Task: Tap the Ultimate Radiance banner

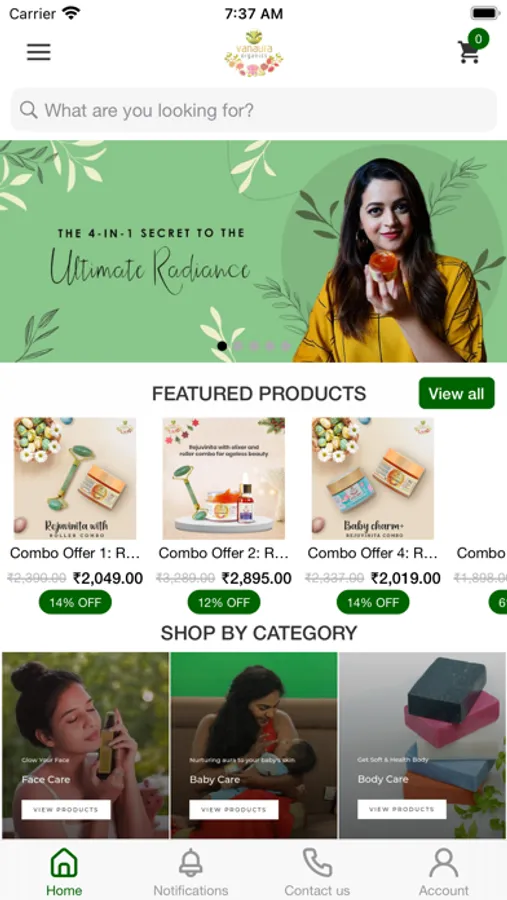Action: pos(253,251)
